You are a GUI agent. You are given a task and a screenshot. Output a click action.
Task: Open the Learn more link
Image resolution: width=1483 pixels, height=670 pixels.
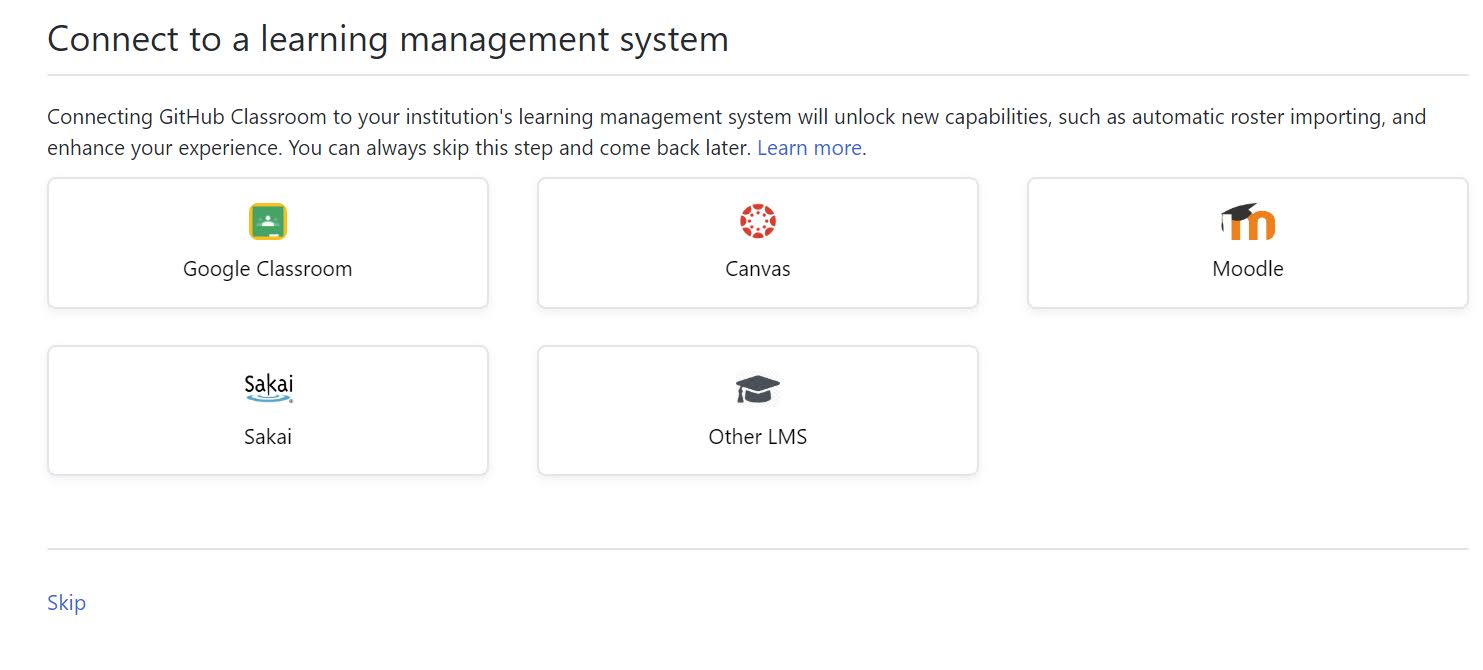808,148
